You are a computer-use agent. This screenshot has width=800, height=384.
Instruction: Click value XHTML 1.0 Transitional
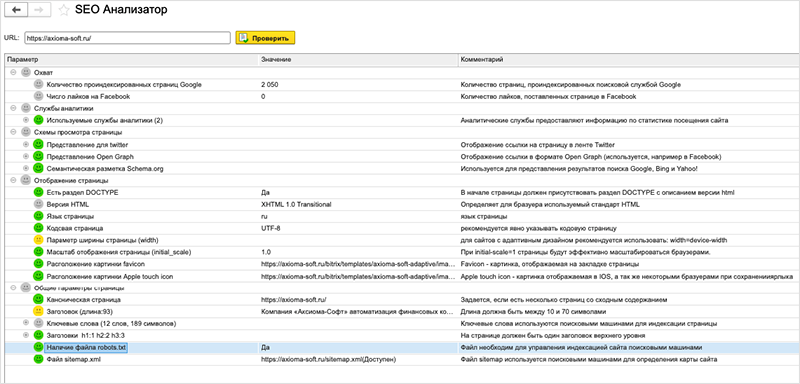coord(296,204)
